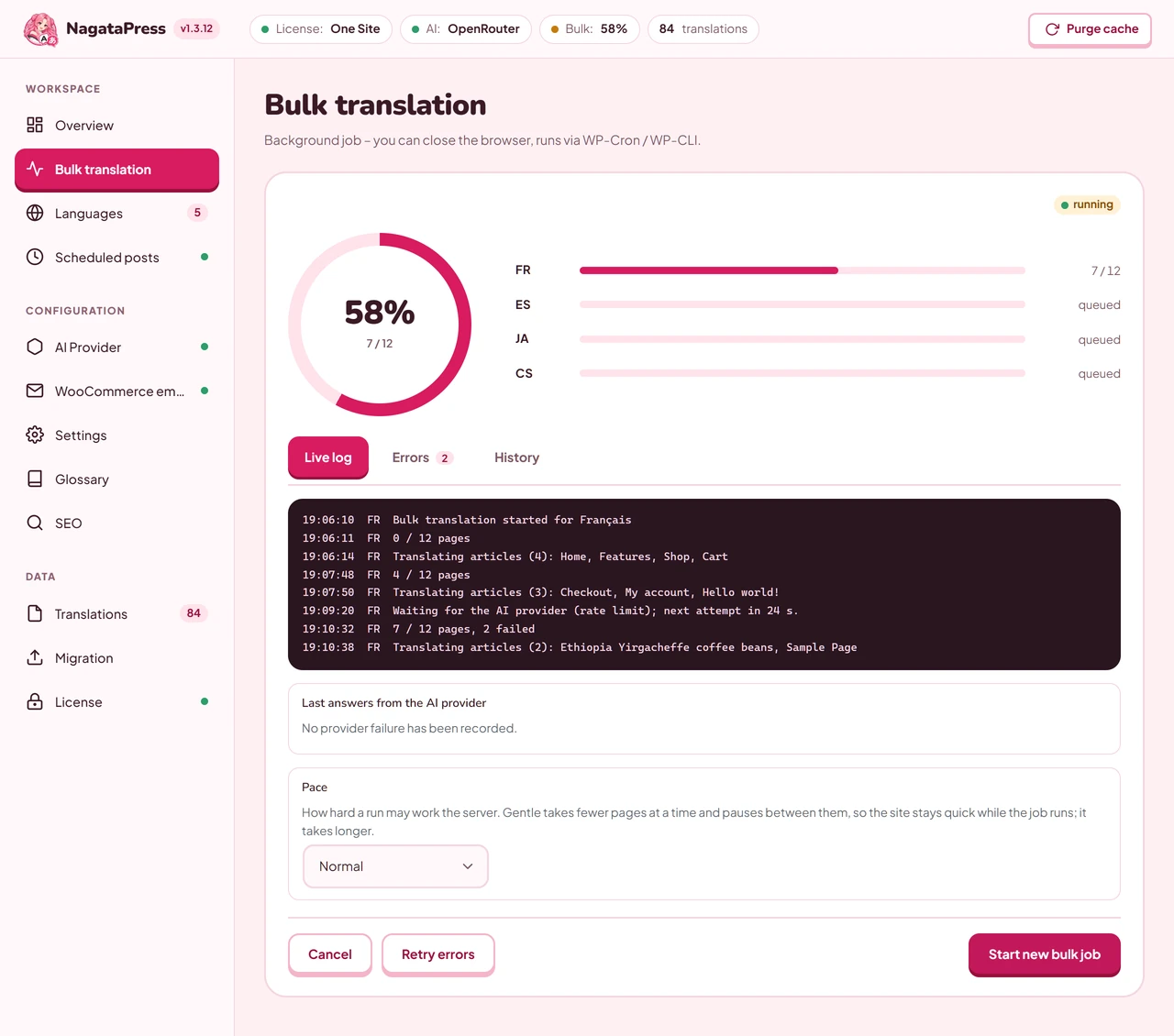Screen dimensions: 1174x1036
Task: Click the Retry errors button
Action: (438, 954)
